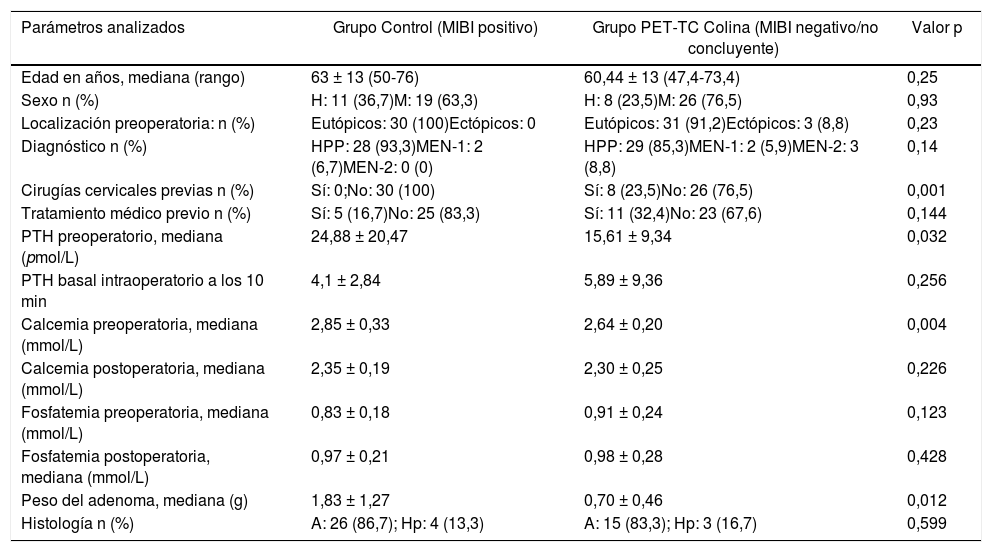Click 'Cirugías cervicales previas n (%)' row label
Viewport: 992px width, 552px height.
click(x=132, y=189)
